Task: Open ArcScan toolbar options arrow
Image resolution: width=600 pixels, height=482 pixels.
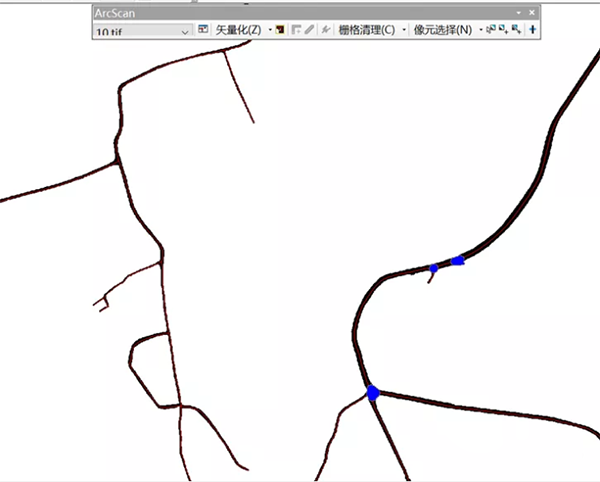Action: point(518,13)
